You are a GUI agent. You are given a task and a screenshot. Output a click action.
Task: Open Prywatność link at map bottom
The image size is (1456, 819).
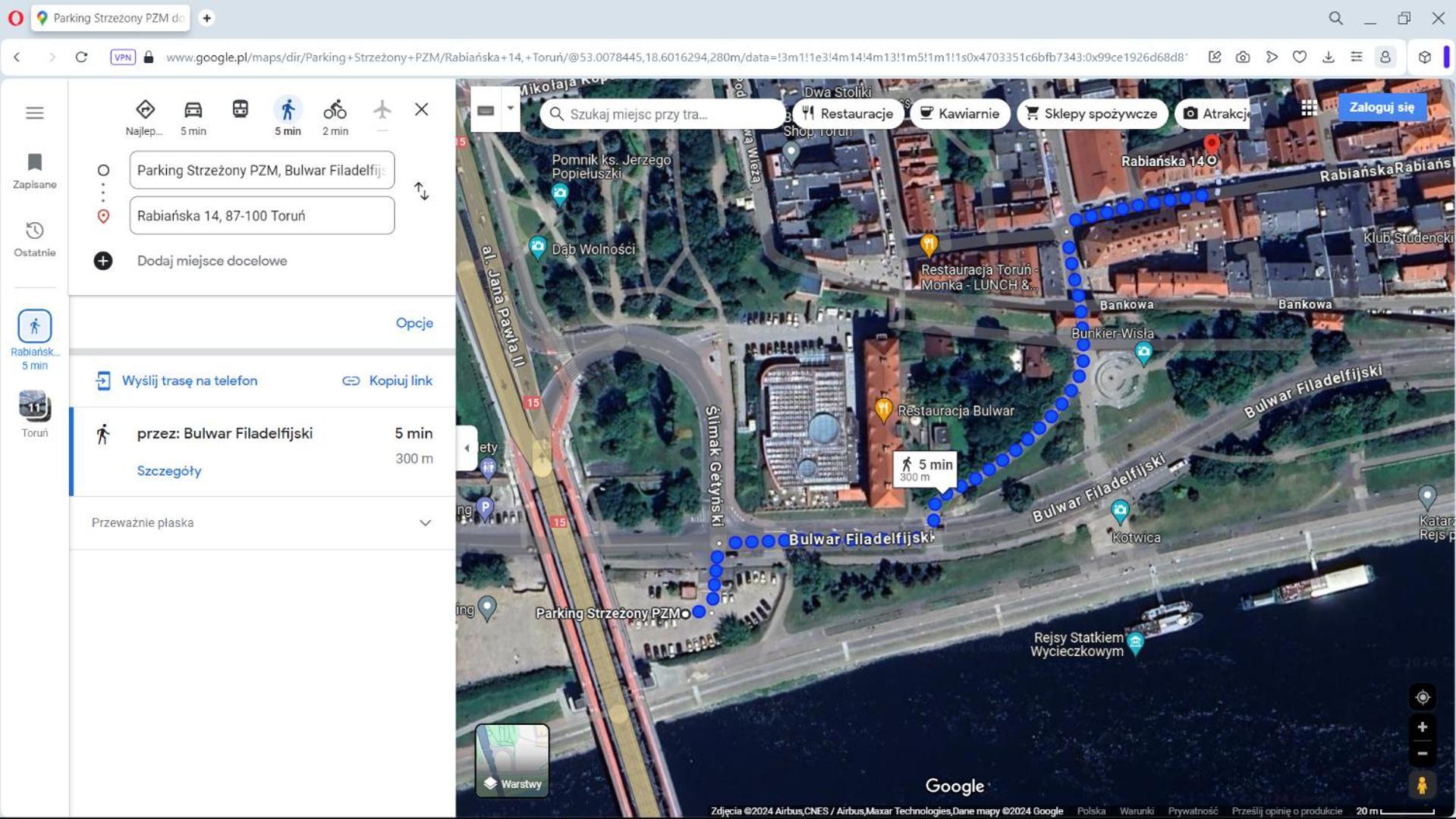coord(1193,811)
